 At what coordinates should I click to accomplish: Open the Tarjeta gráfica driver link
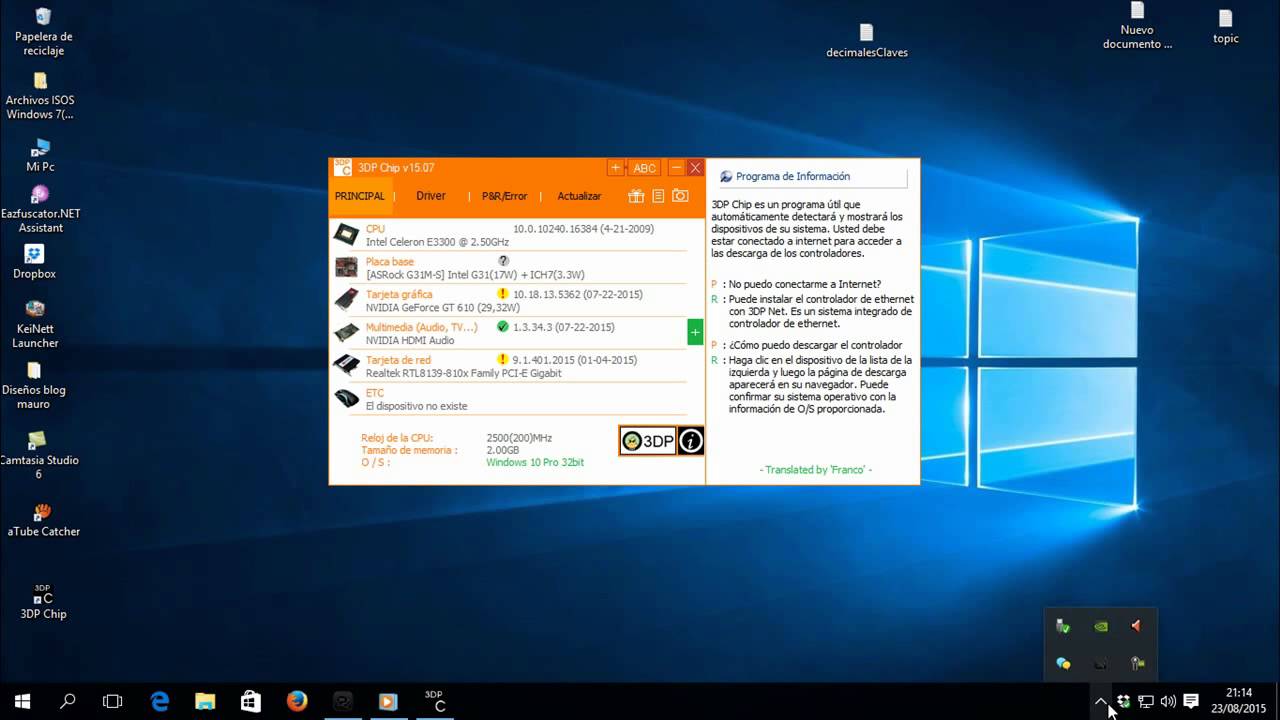(x=399, y=295)
